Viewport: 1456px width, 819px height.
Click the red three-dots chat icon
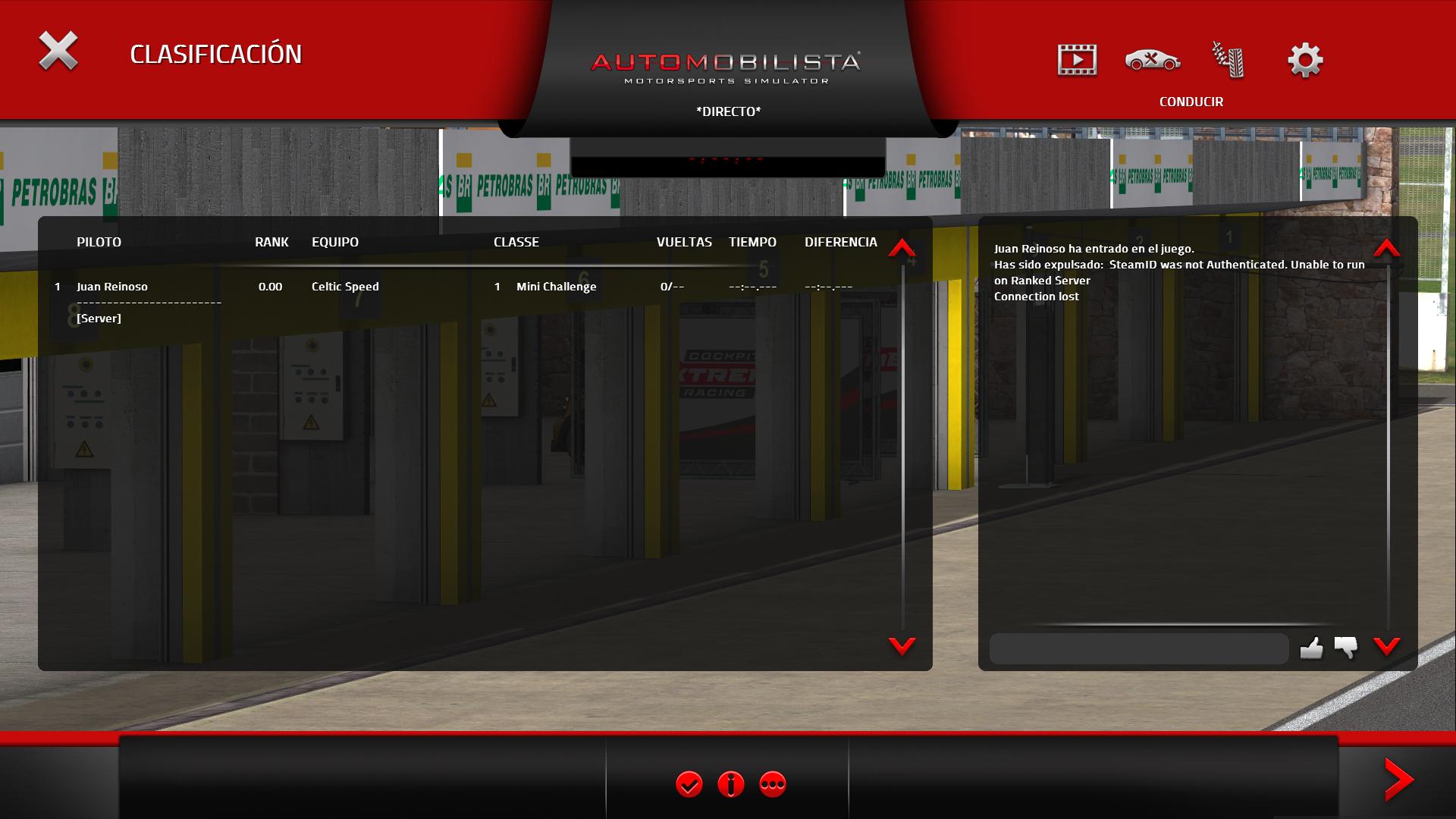pos(773,783)
